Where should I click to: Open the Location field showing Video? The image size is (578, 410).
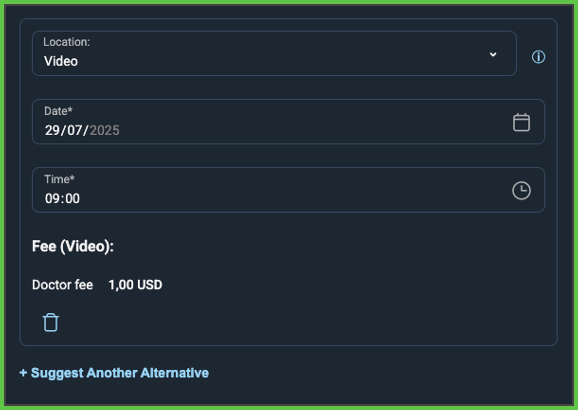(274, 53)
